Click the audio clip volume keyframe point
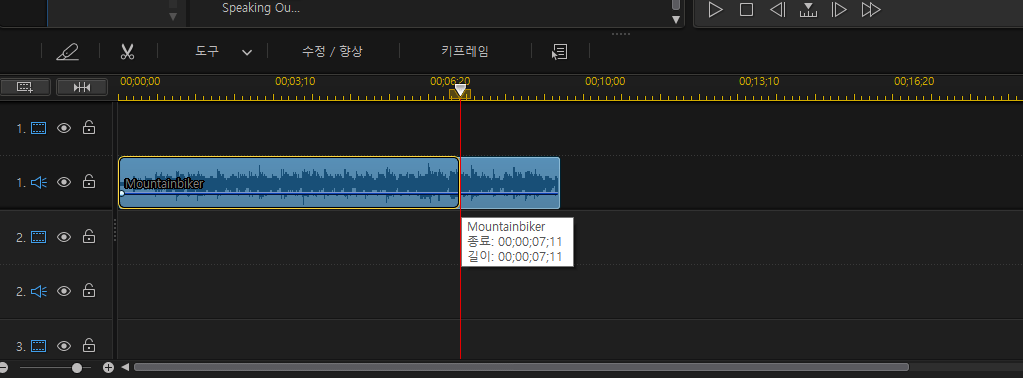 tap(122, 193)
